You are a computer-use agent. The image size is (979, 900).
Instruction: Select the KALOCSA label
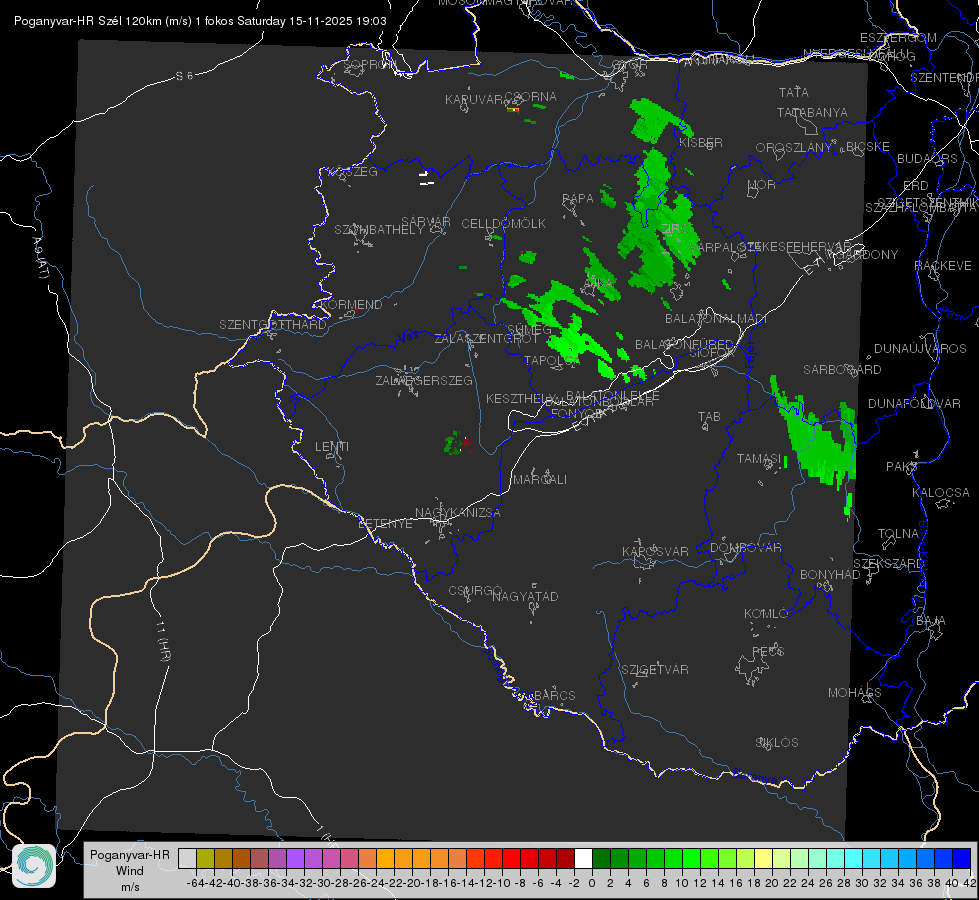[x=941, y=493]
